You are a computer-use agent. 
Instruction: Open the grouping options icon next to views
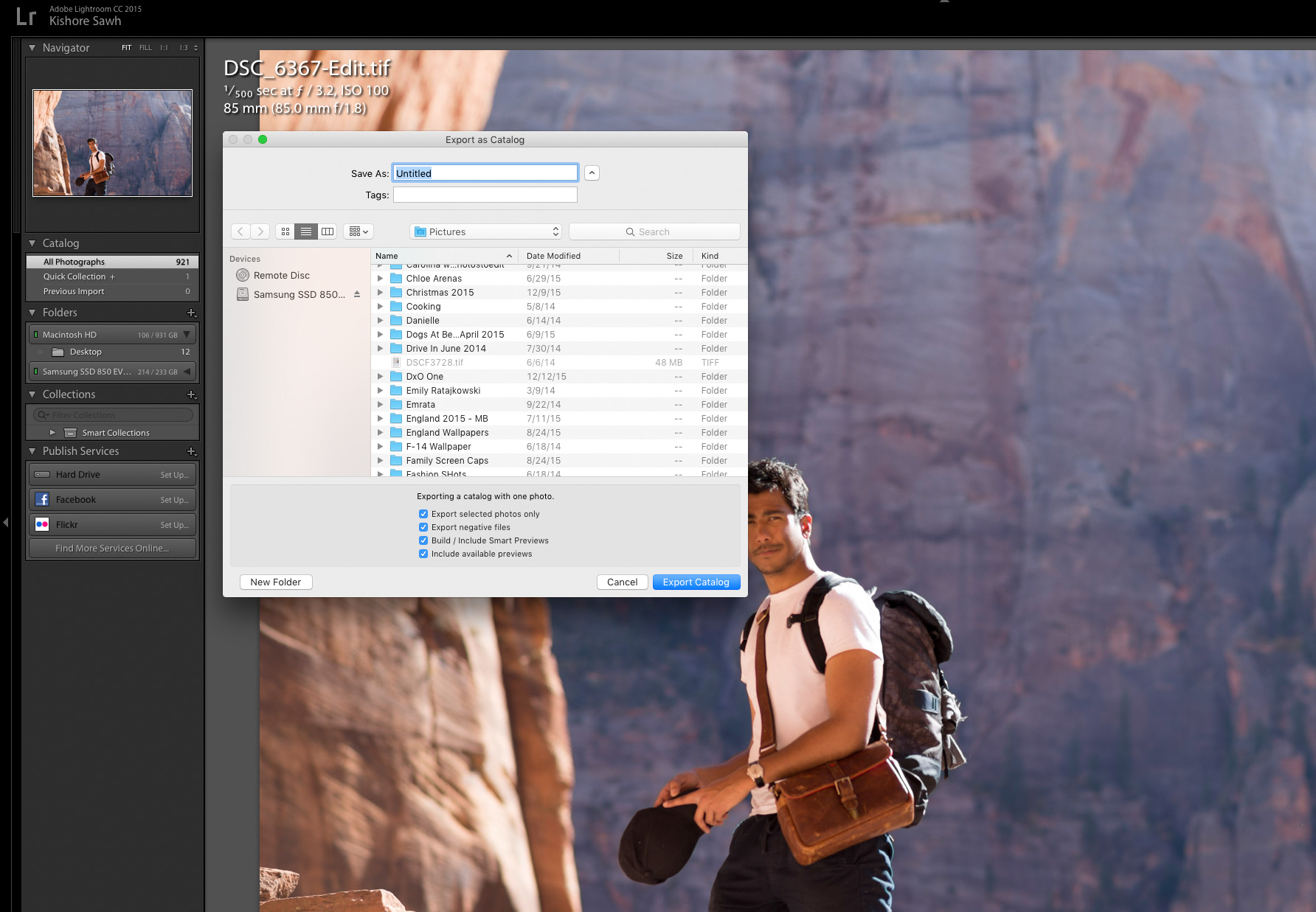tap(358, 231)
